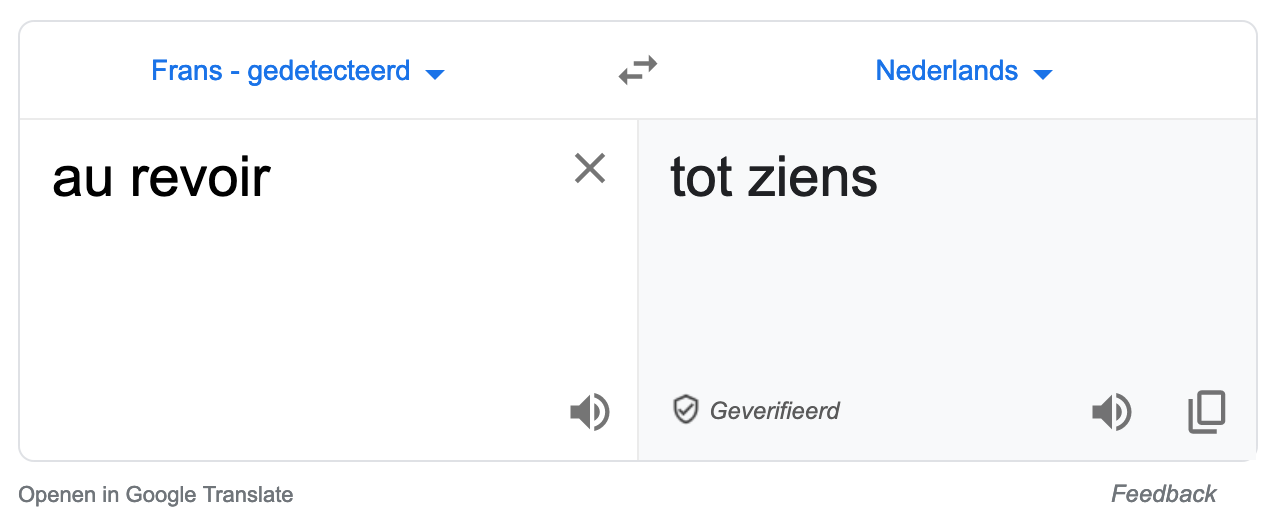Open the translation in Google Translate
This screenshot has height=524, width=1280.
(156, 494)
